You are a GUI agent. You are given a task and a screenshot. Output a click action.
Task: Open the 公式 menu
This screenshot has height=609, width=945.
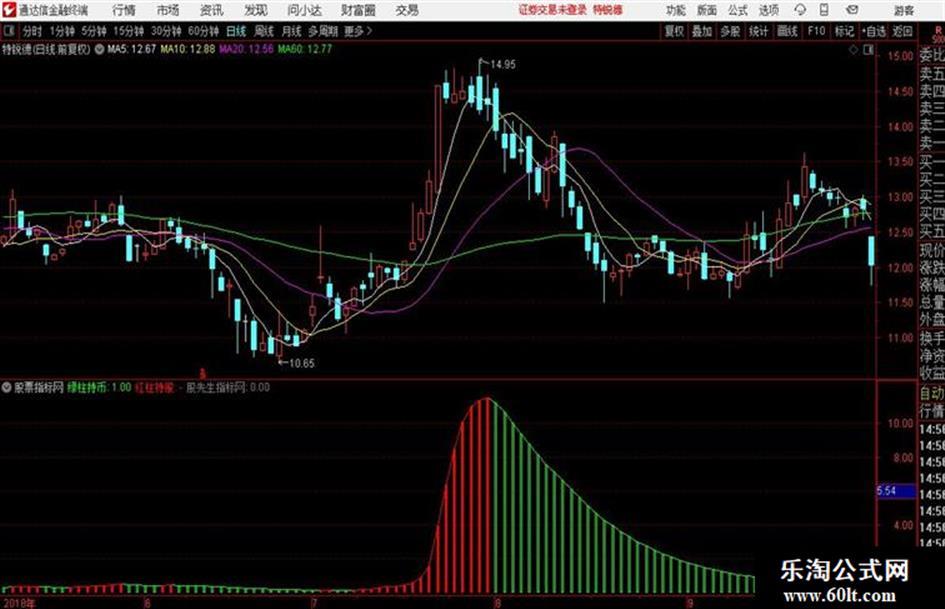[738, 10]
